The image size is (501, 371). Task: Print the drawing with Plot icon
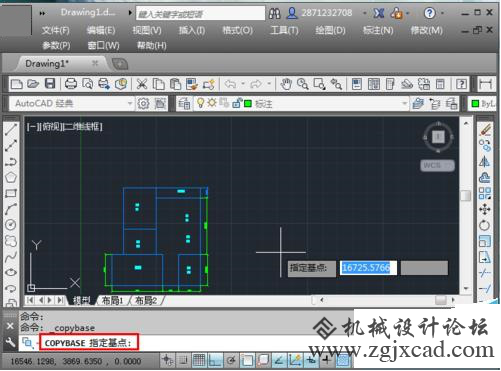[x=71, y=84]
